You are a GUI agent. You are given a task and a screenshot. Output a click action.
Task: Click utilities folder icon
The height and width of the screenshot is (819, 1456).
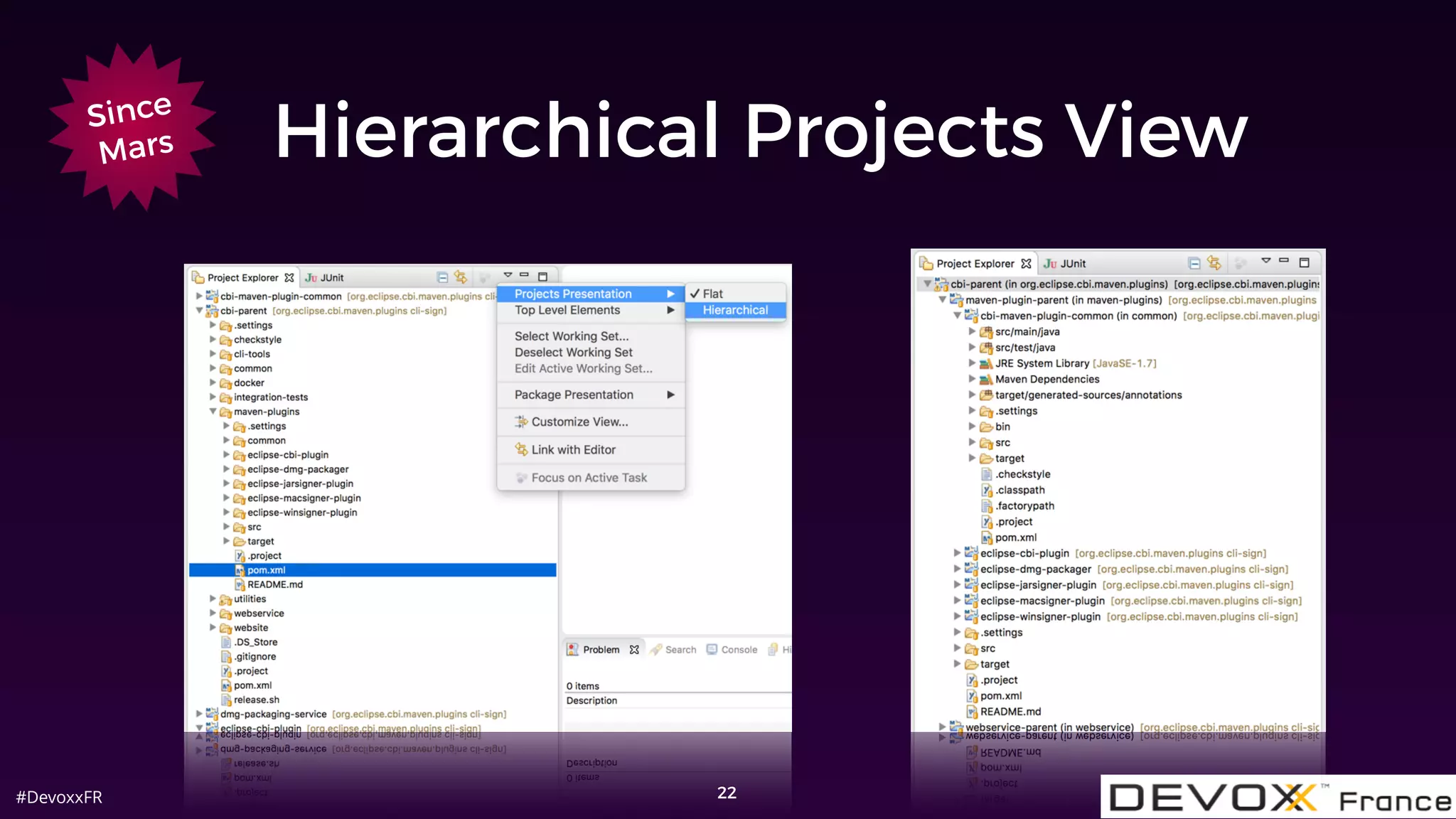[x=226, y=599]
